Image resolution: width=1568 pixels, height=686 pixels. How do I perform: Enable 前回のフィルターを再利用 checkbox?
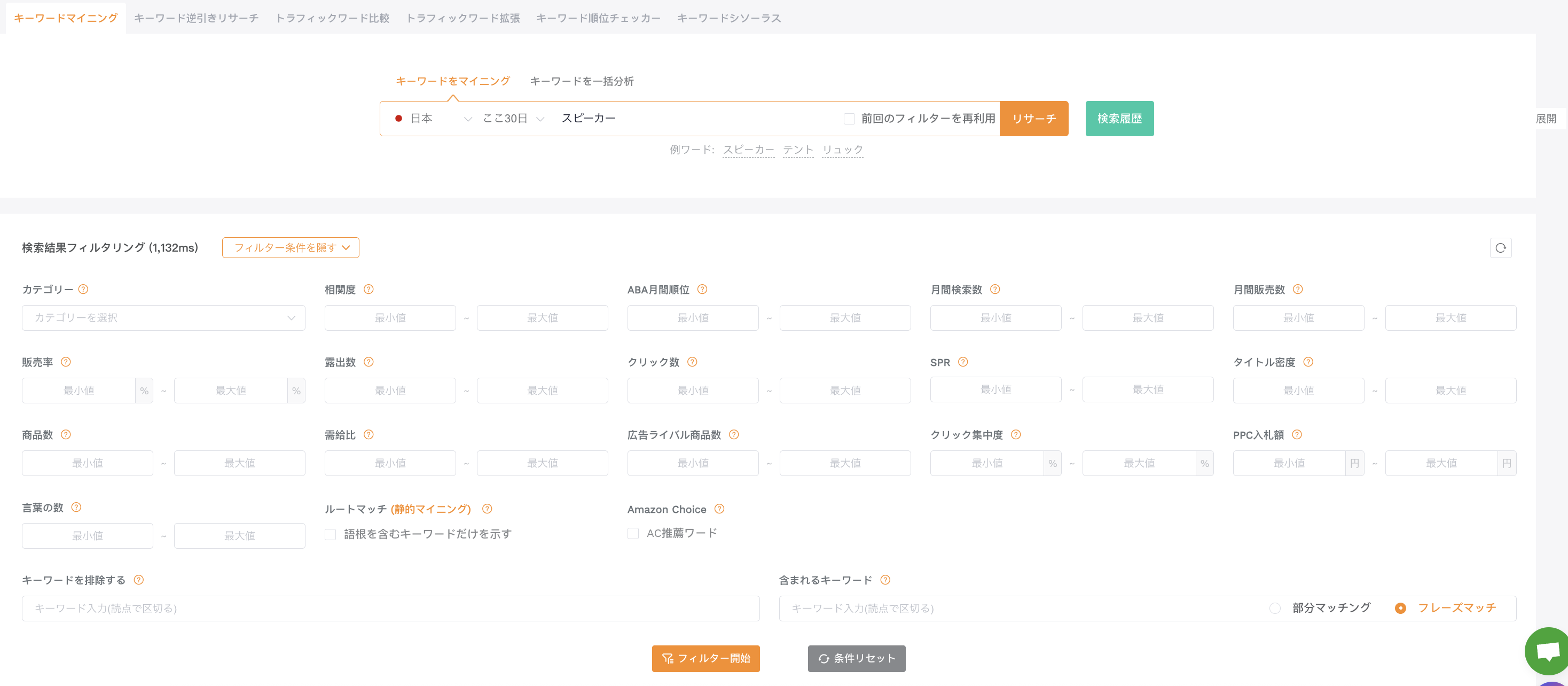point(849,119)
